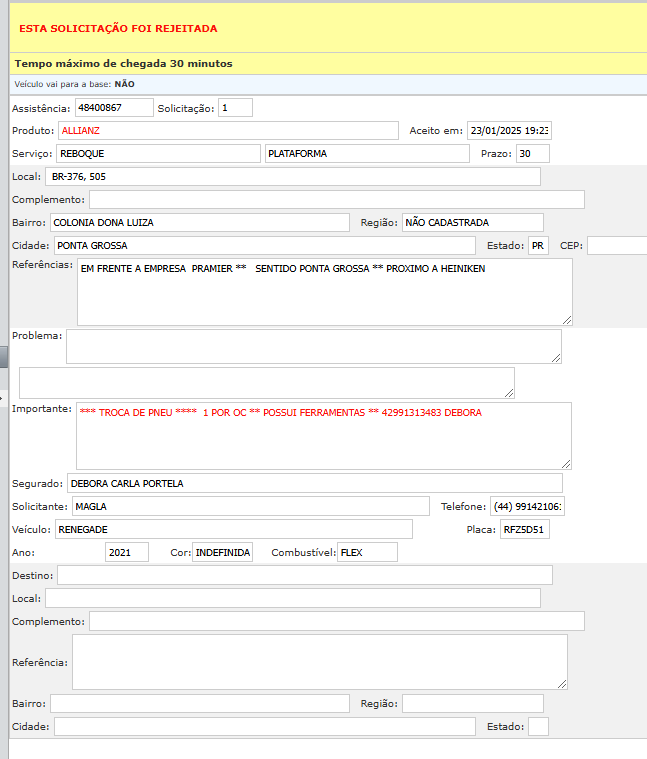Grab the Referências text area resize handle

coord(567,319)
